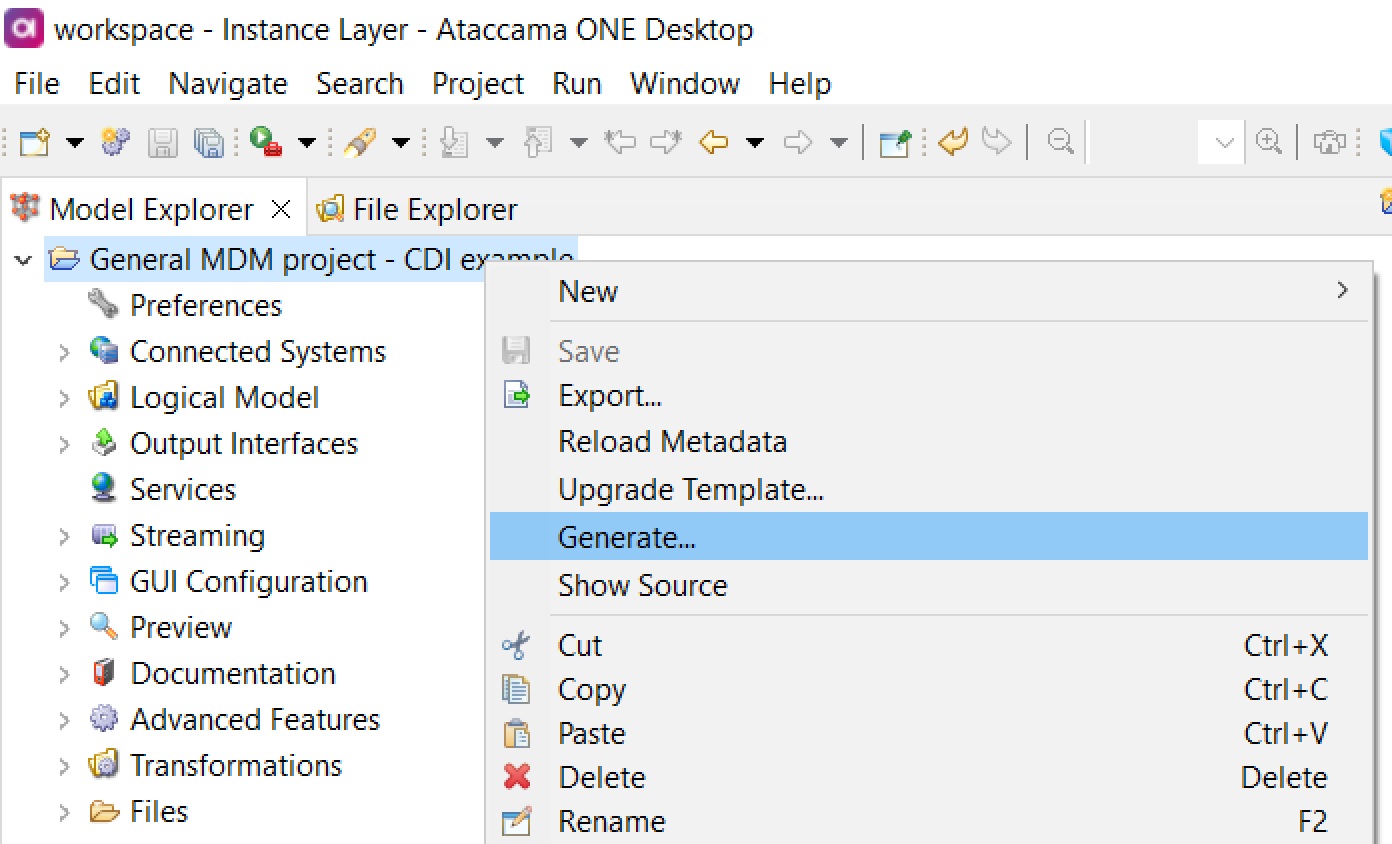Open the Navigate menu

click(x=228, y=83)
